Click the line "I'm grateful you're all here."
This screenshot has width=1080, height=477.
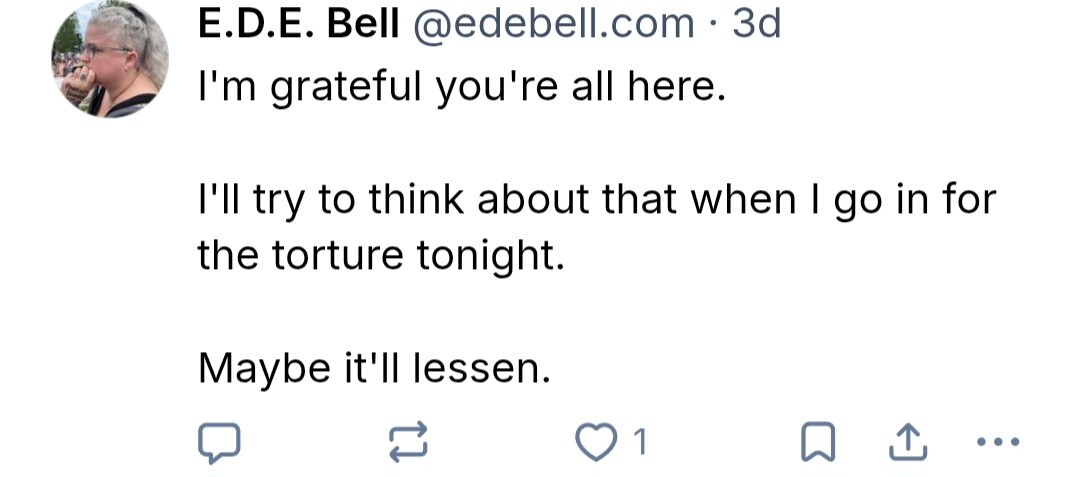point(459,90)
